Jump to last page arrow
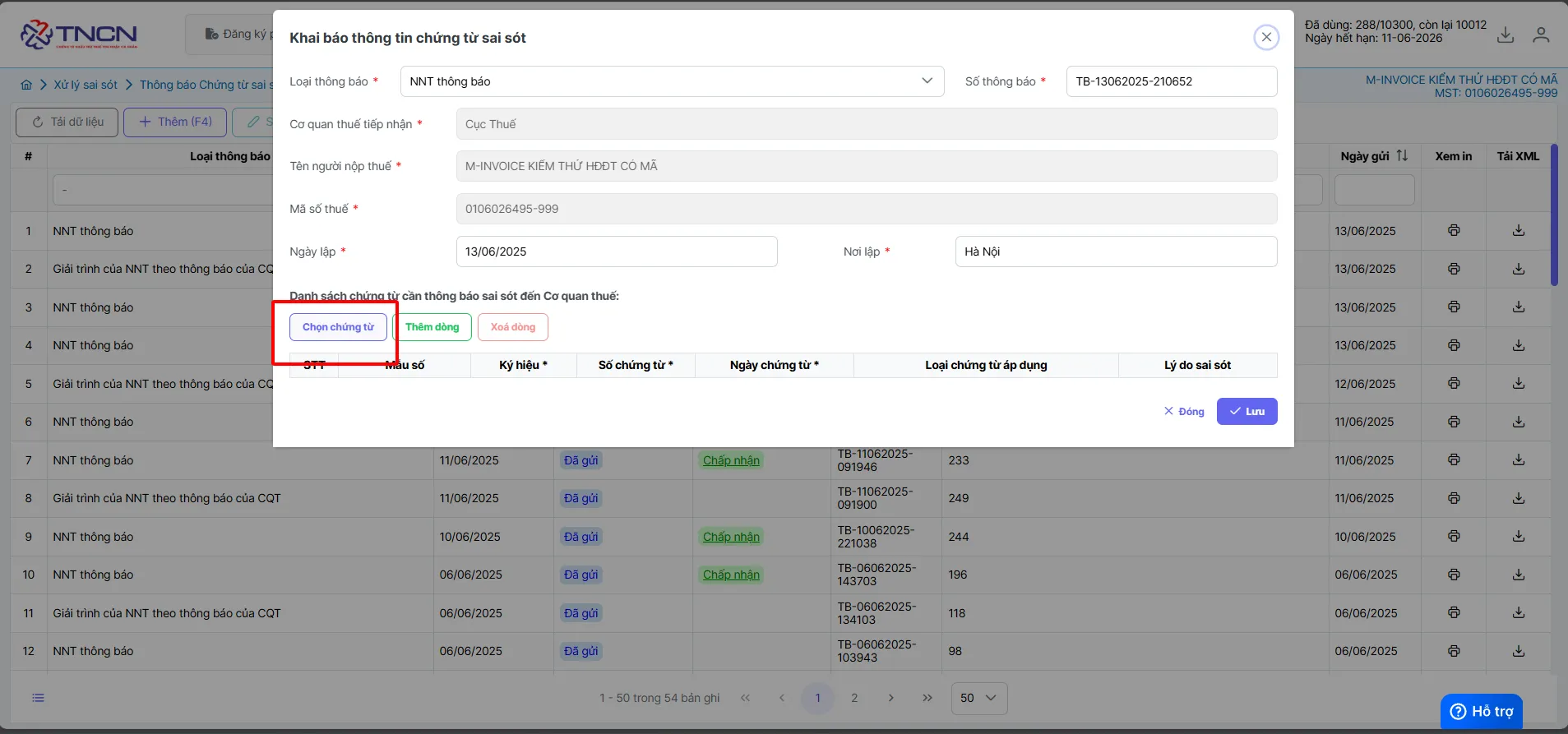Screen dimensions: 1568x734 pos(927,698)
